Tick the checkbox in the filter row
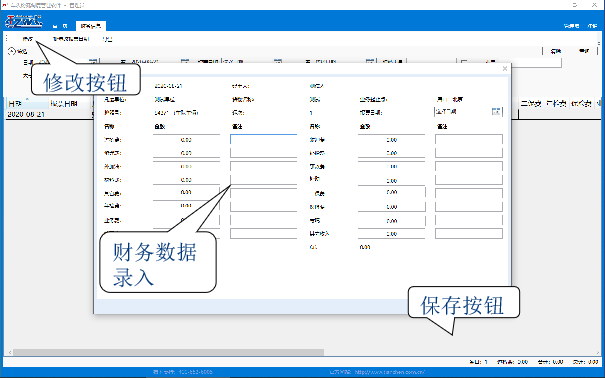This screenshot has height=378, width=605. (464, 62)
